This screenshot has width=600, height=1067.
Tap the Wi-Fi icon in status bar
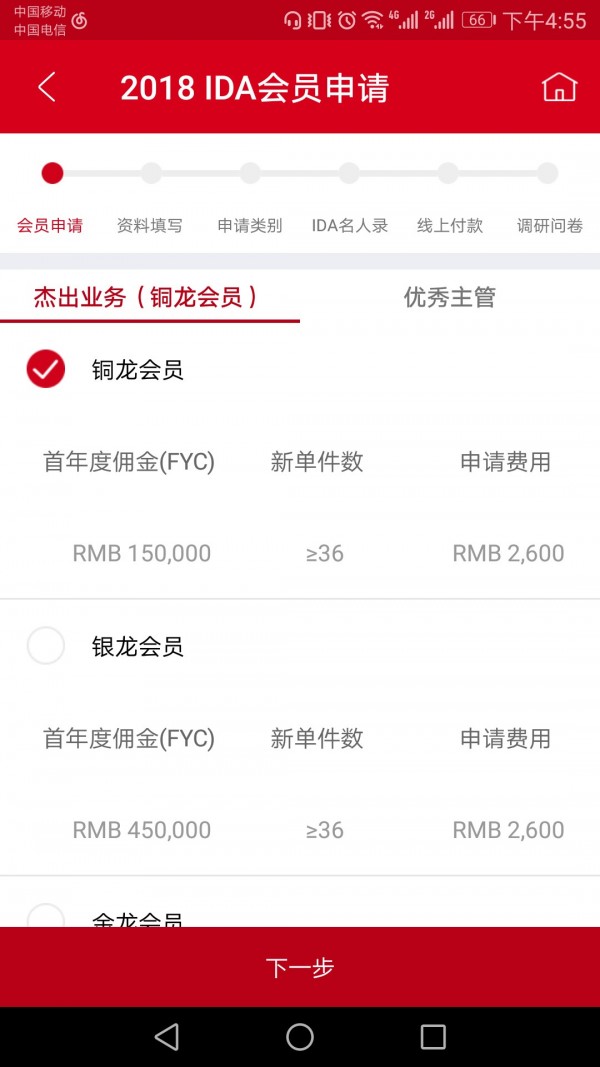tap(372, 20)
